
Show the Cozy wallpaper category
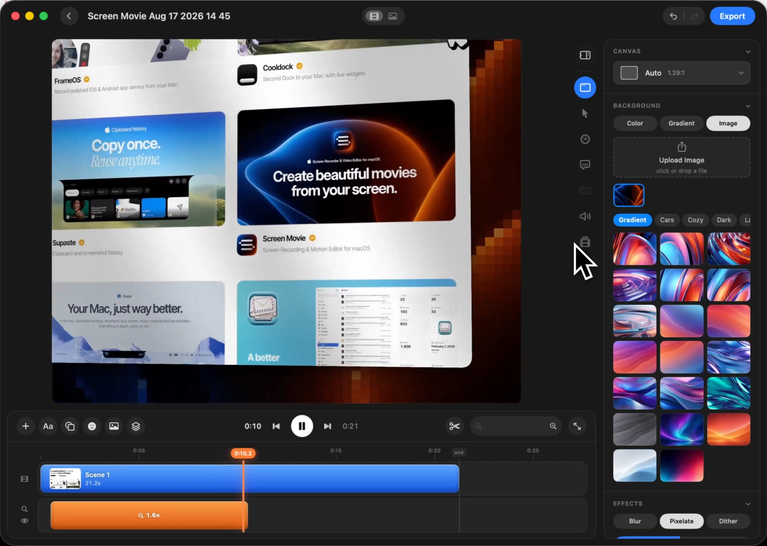[695, 220]
